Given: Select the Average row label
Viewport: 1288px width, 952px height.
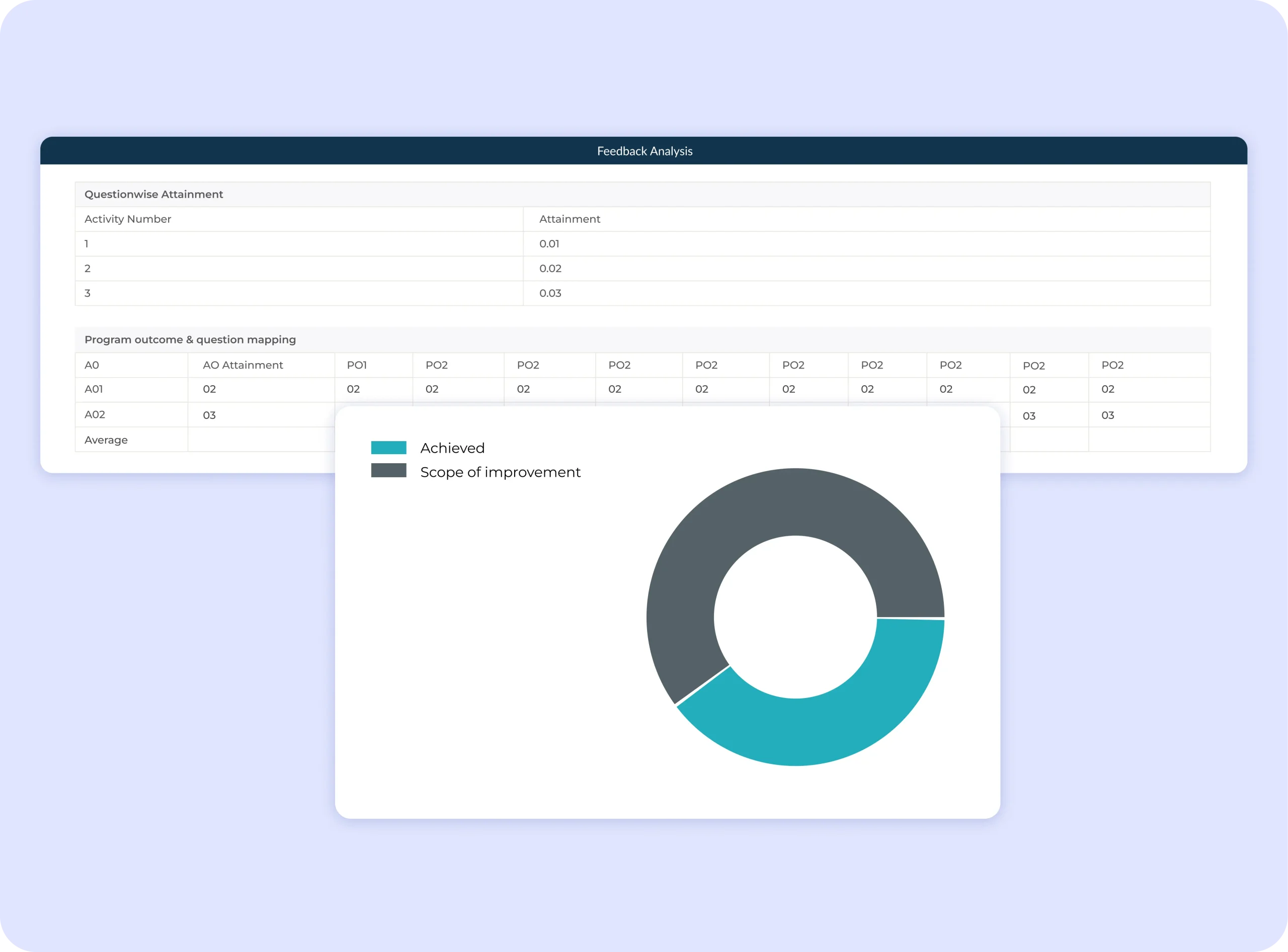Looking at the screenshot, I should [106, 440].
